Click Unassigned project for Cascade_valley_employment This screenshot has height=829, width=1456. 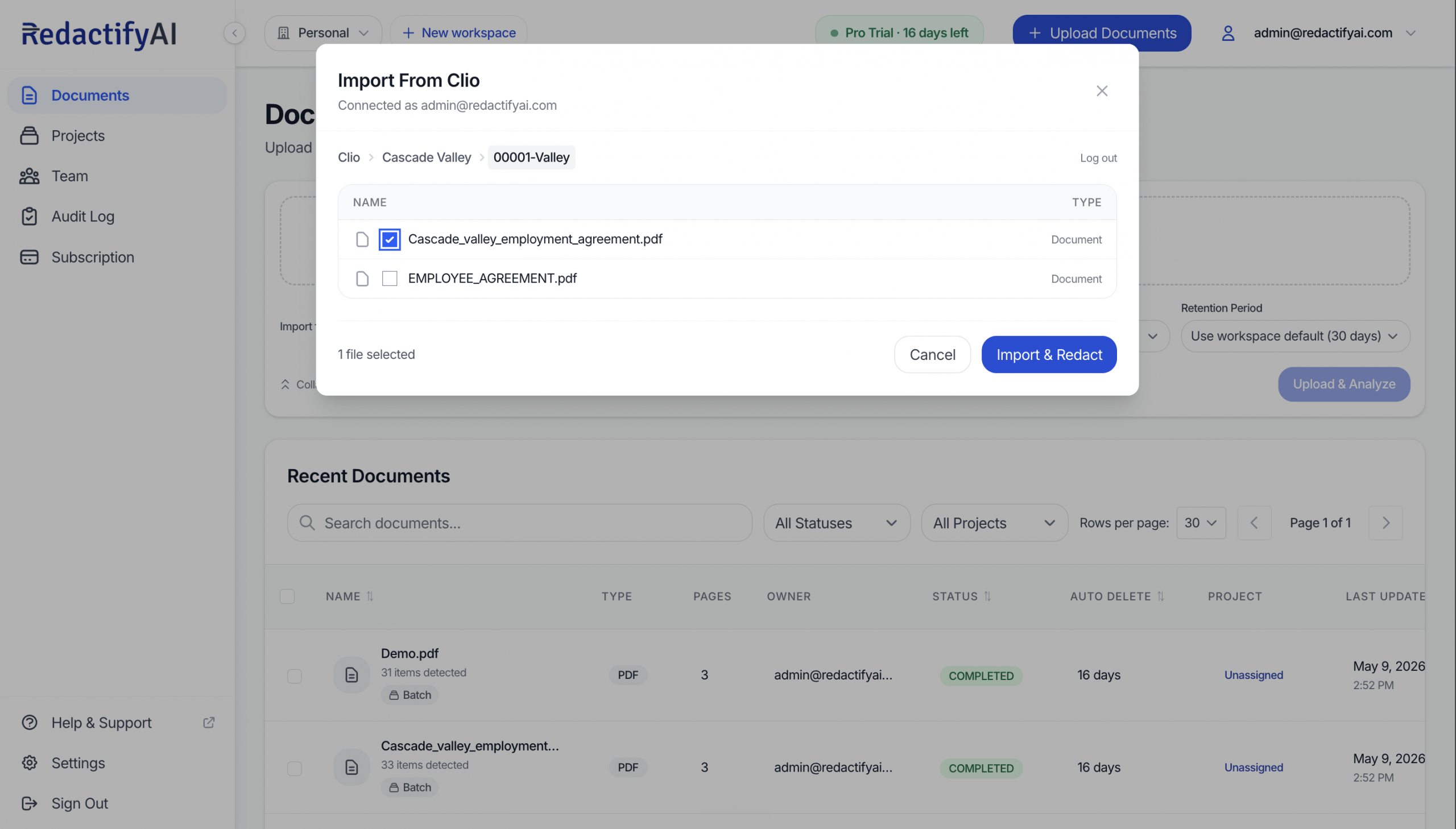click(x=1254, y=767)
